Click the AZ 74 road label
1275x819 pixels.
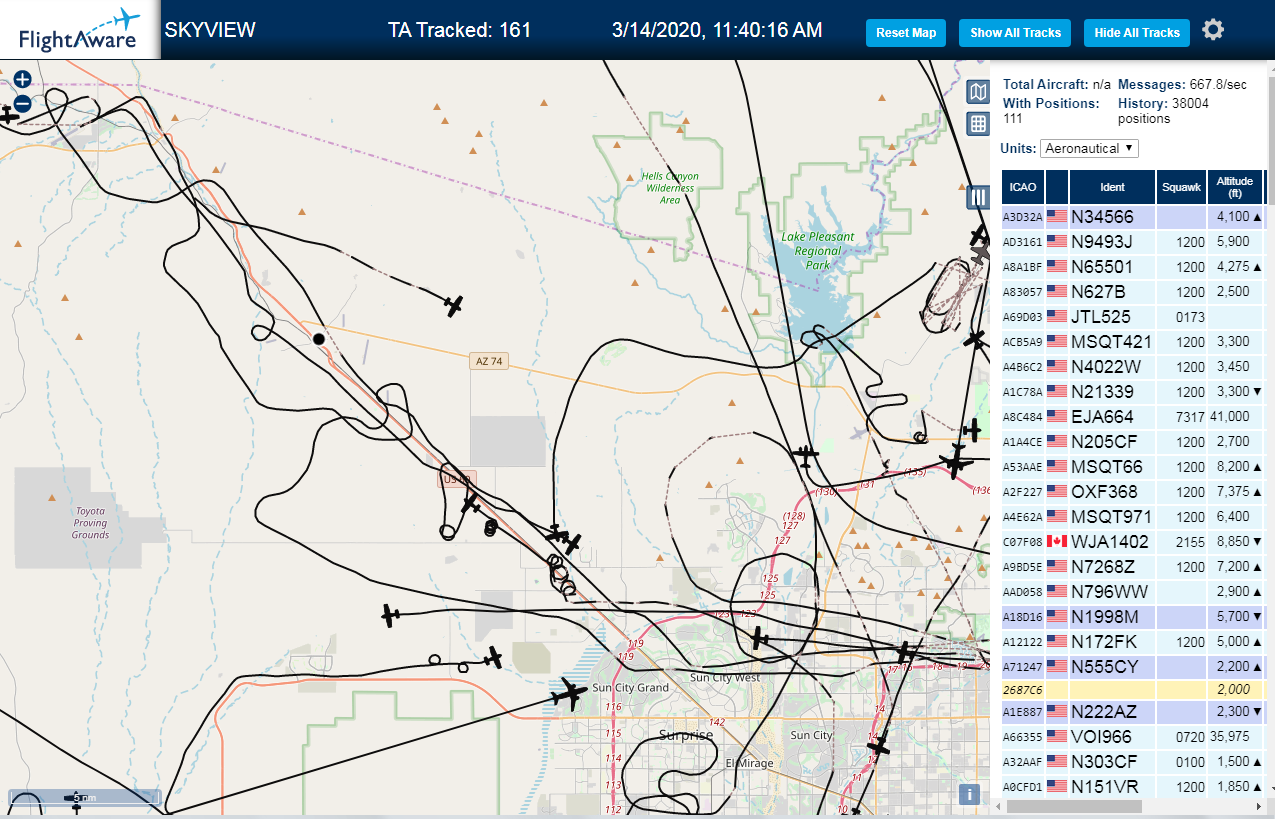[x=489, y=362]
